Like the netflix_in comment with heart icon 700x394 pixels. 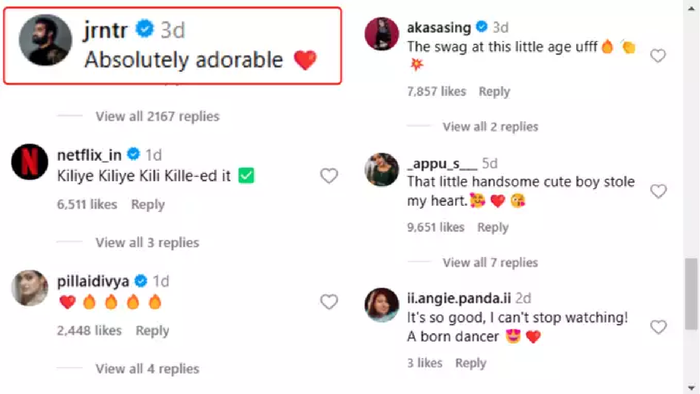329,176
